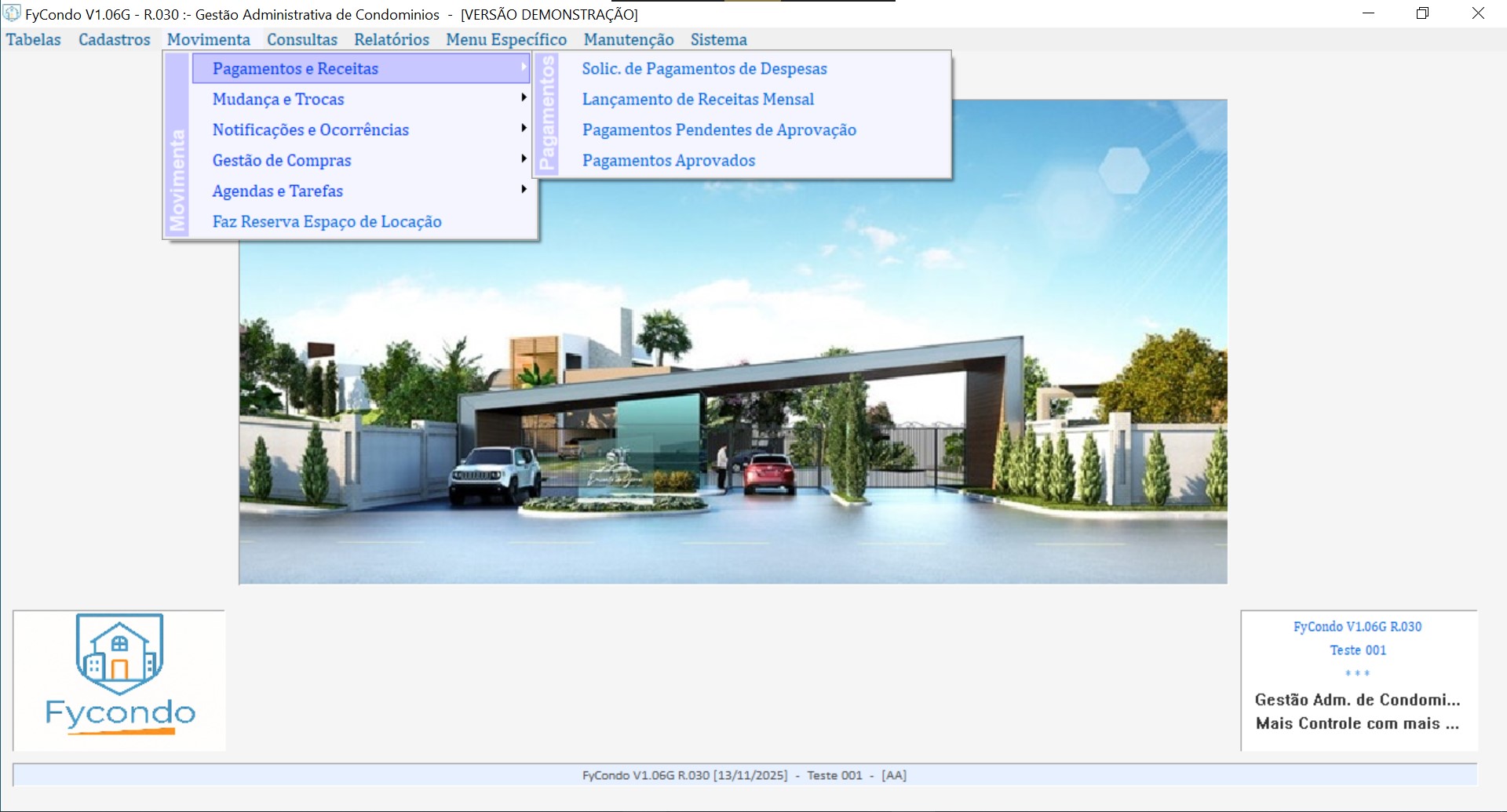Open the Consultas menu
This screenshot has width=1507, height=812.
(x=302, y=40)
